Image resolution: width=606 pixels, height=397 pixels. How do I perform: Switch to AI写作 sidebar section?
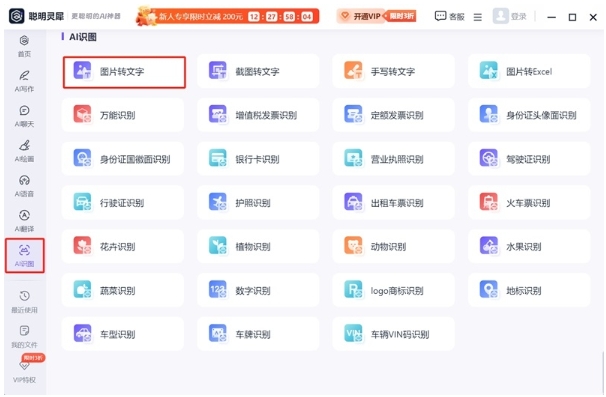tap(24, 81)
